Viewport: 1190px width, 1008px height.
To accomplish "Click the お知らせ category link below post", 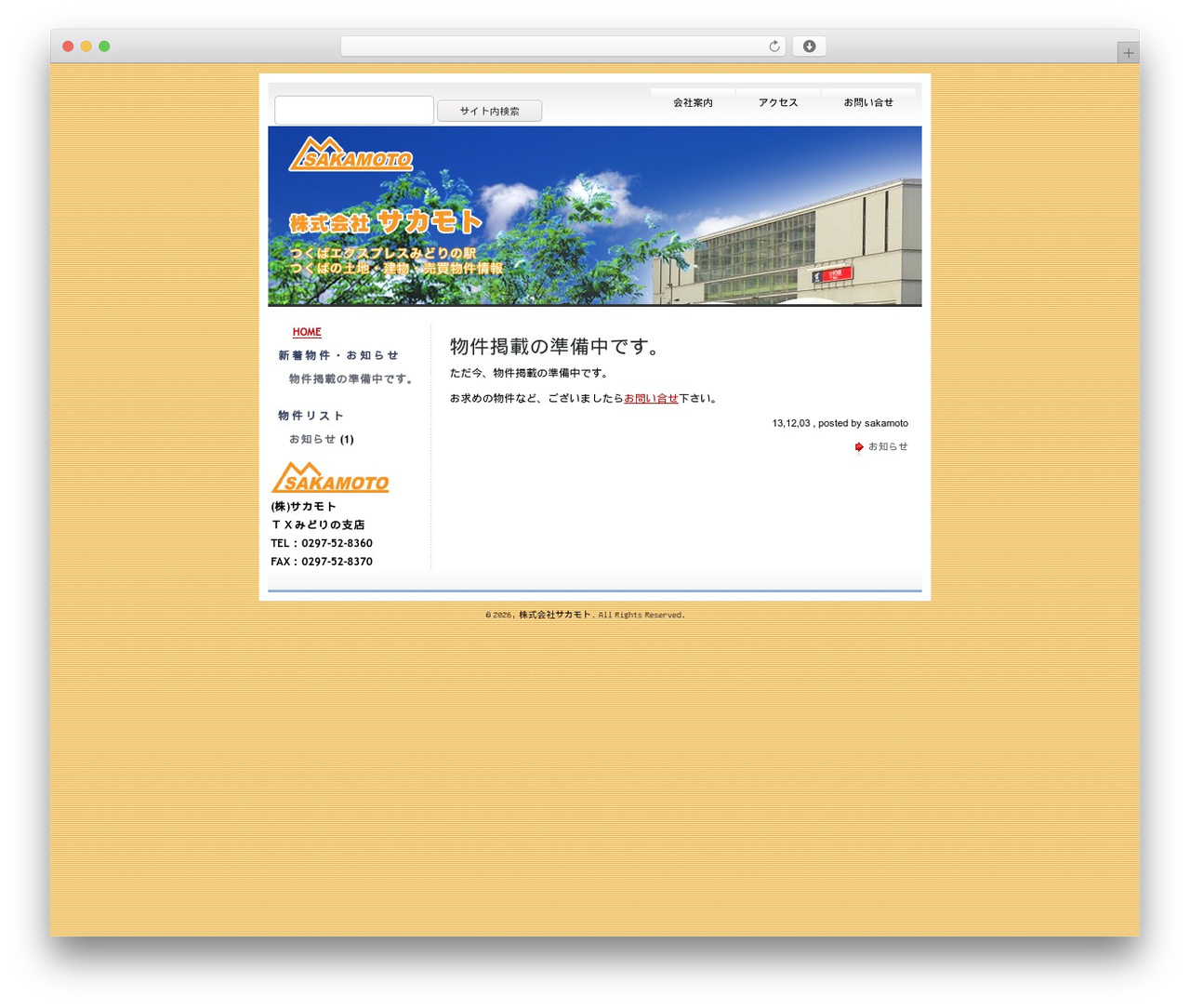I will [888, 447].
